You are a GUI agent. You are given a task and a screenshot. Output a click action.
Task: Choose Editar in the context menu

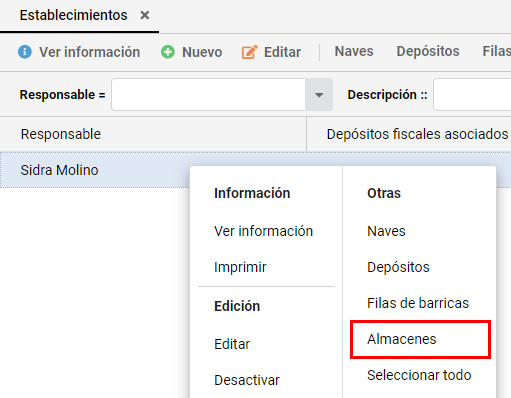232,344
